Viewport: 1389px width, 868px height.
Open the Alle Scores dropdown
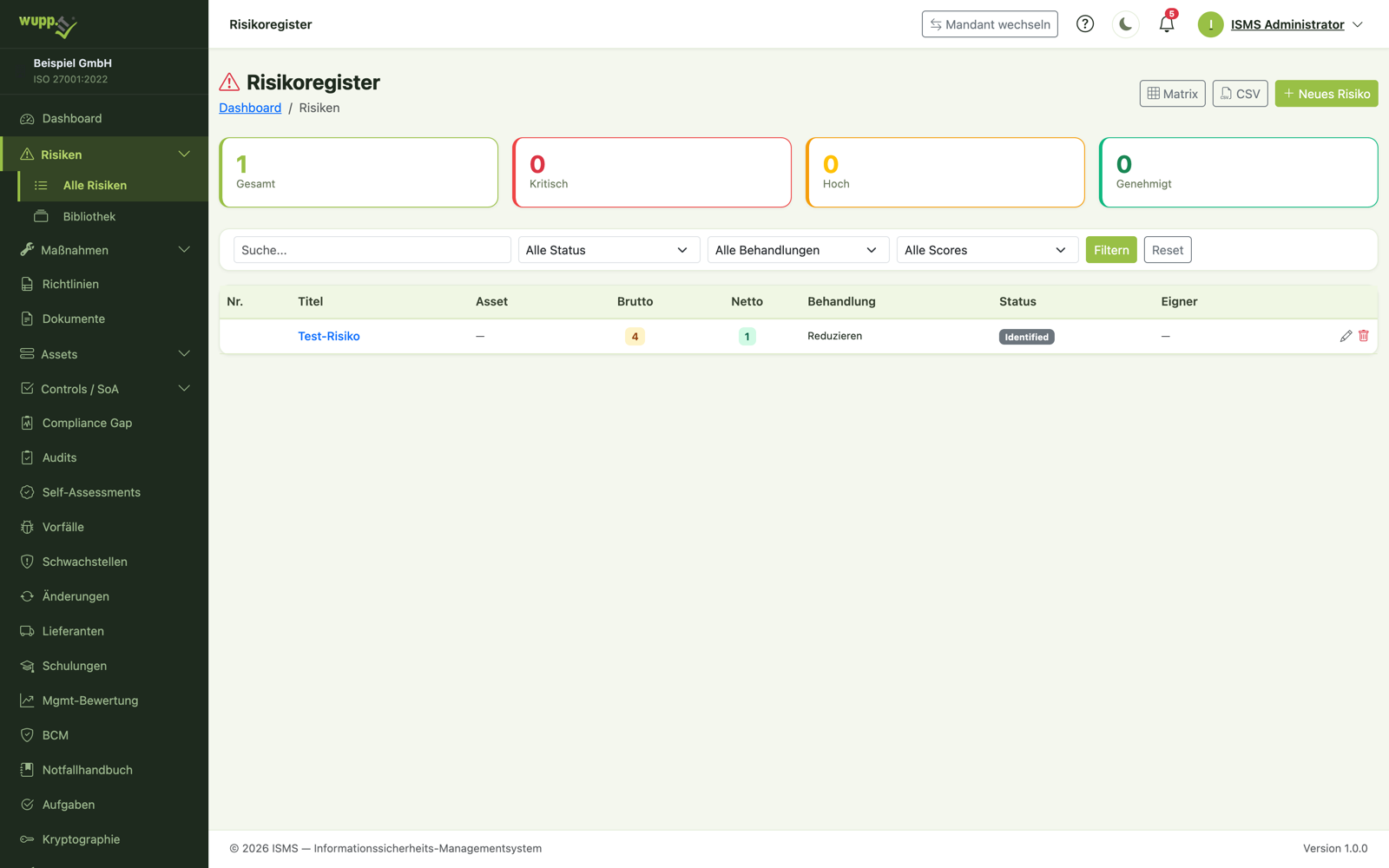pyautogui.click(x=987, y=250)
